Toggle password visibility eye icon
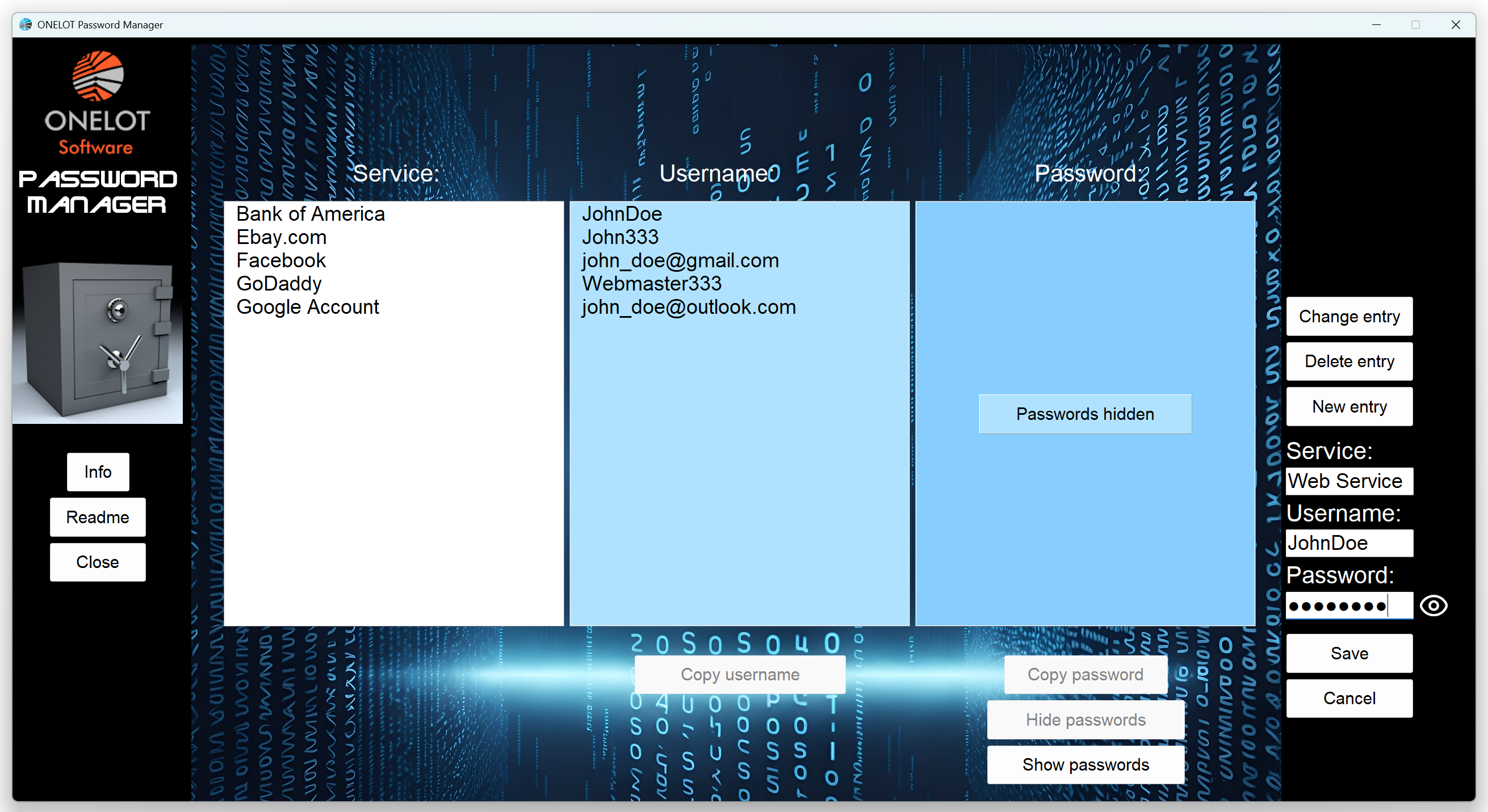This screenshot has width=1488, height=812. pyautogui.click(x=1433, y=606)
